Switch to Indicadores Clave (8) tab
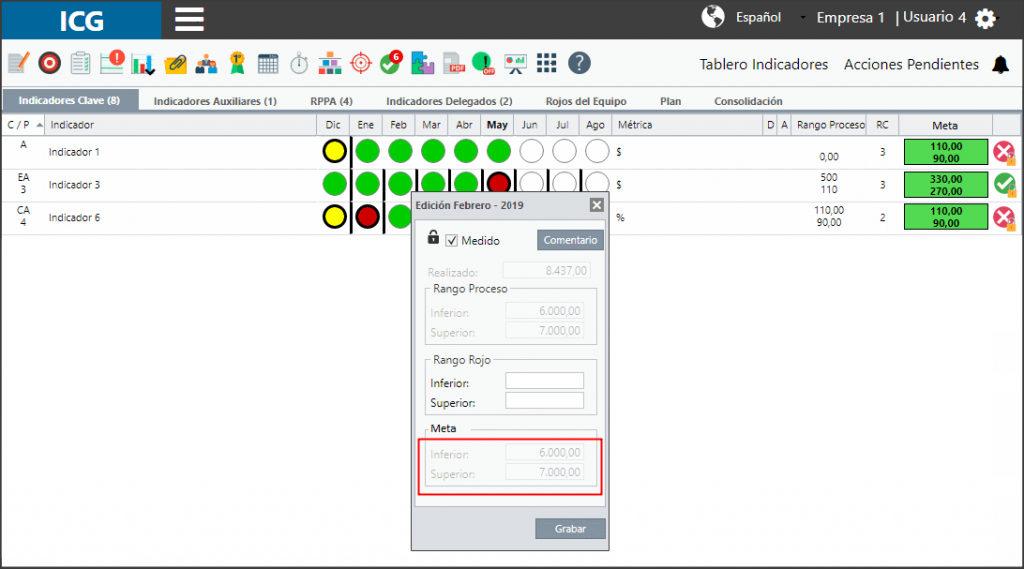The image size is (1024, 569). [69, 101]
